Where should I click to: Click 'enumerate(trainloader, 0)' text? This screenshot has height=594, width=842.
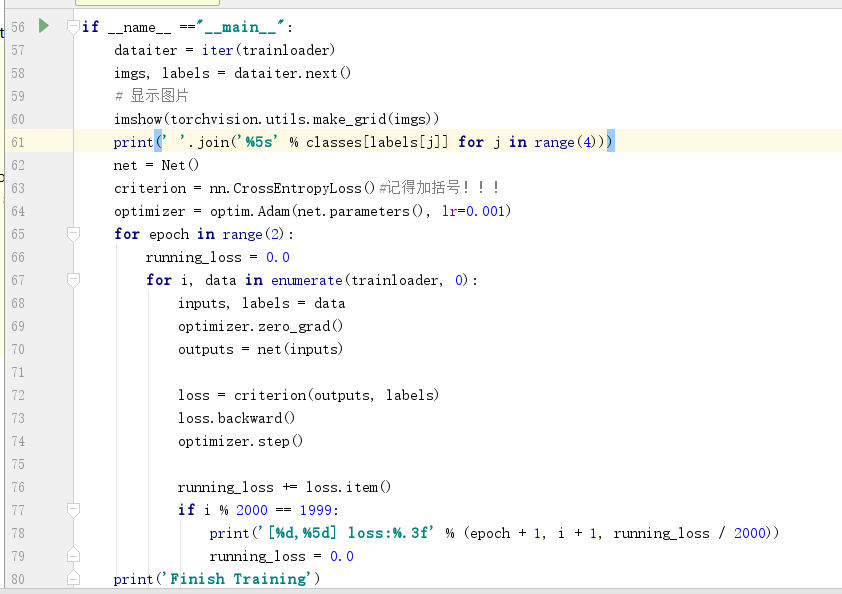point(369,280)
